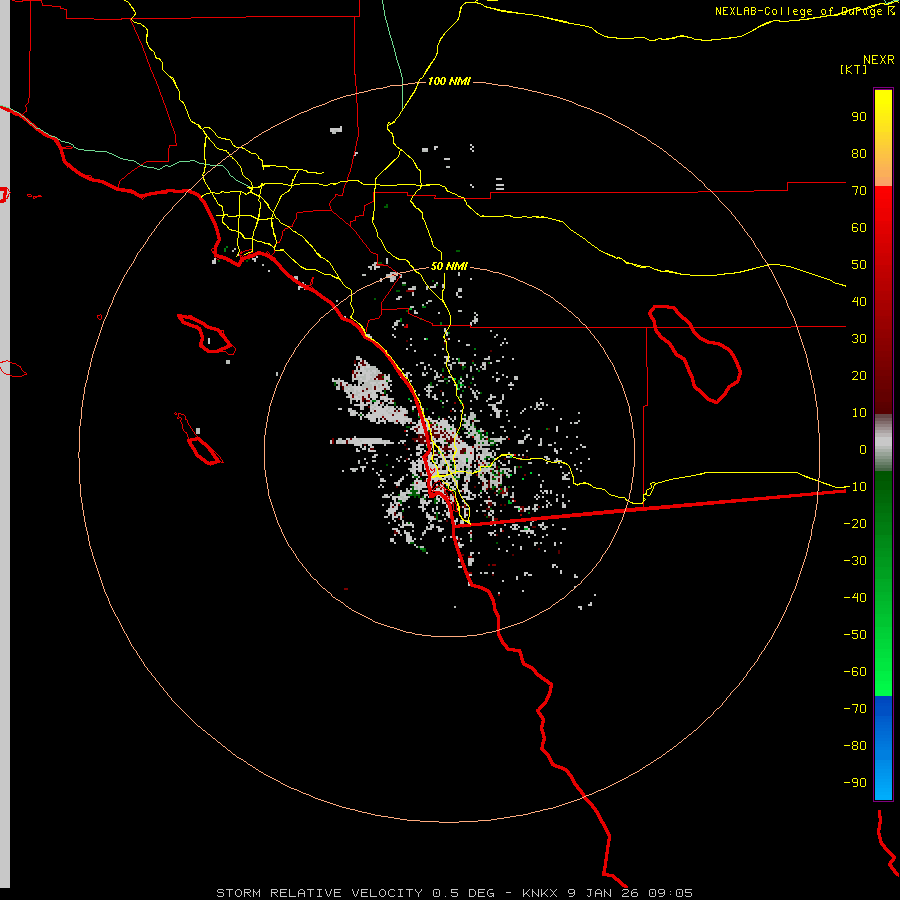Click the 90 value on the velocity scale

(859, 117)
